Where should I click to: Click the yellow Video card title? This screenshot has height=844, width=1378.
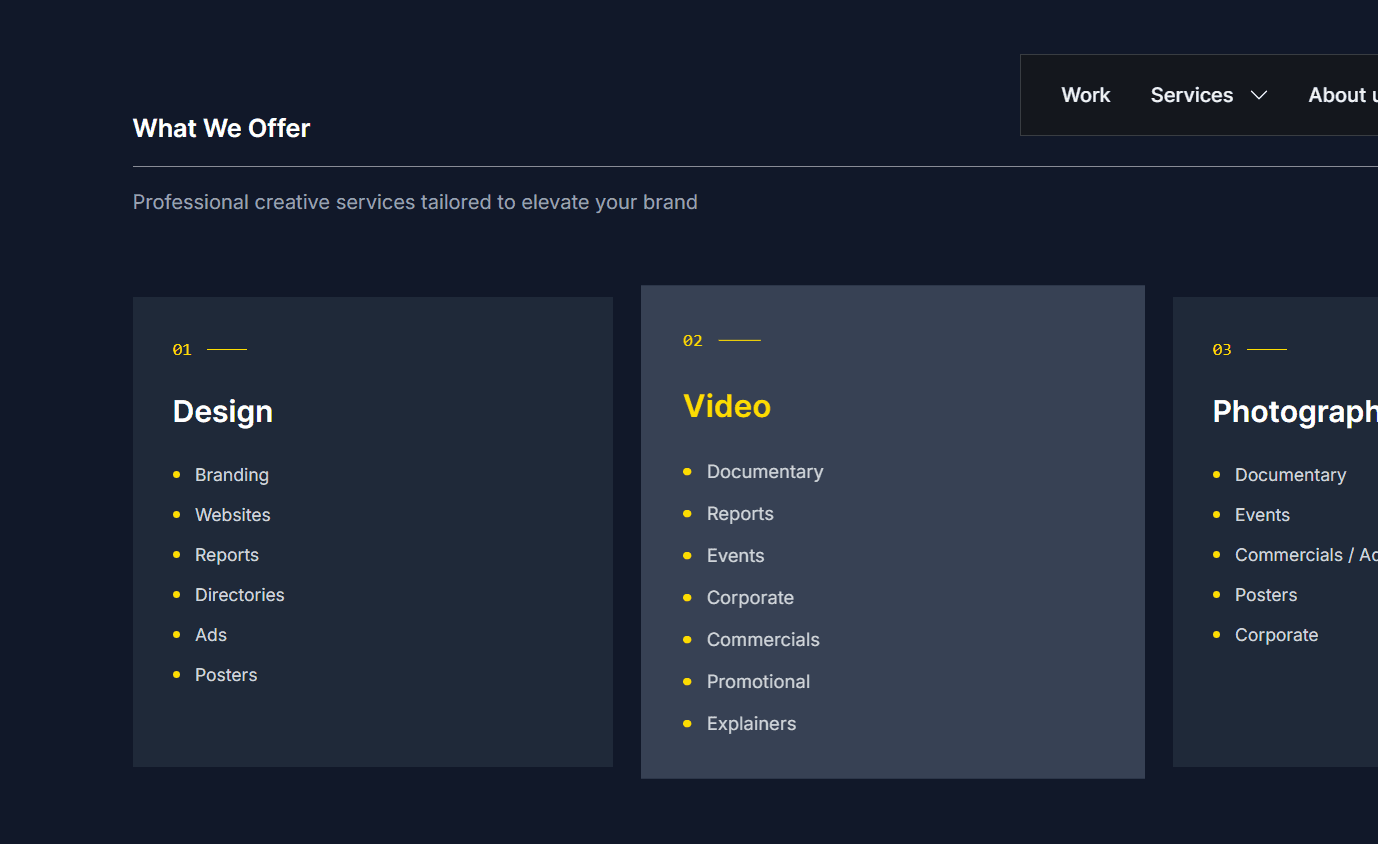tap(727, 406)
